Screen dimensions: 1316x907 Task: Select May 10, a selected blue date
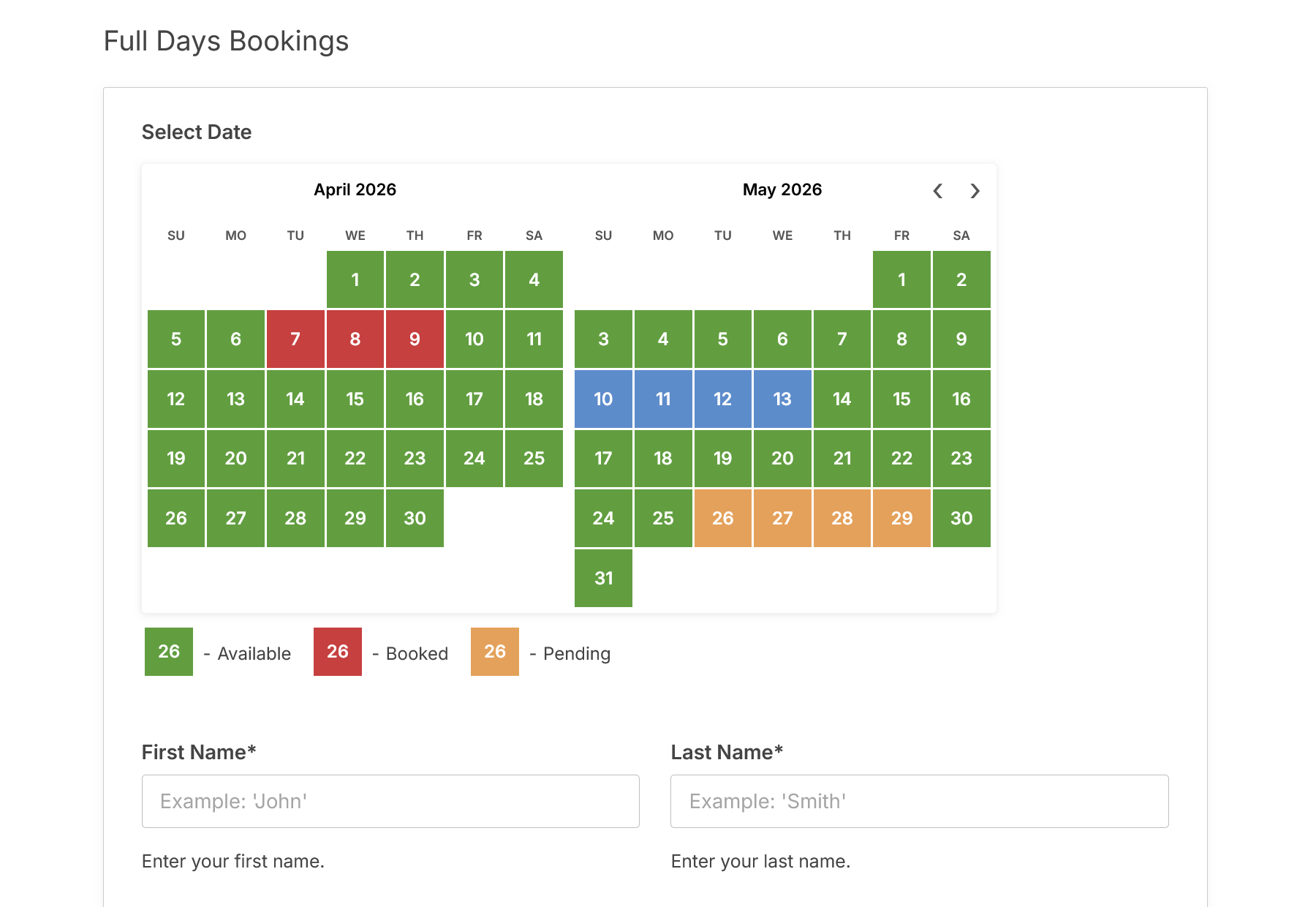(x=603, y=399)
